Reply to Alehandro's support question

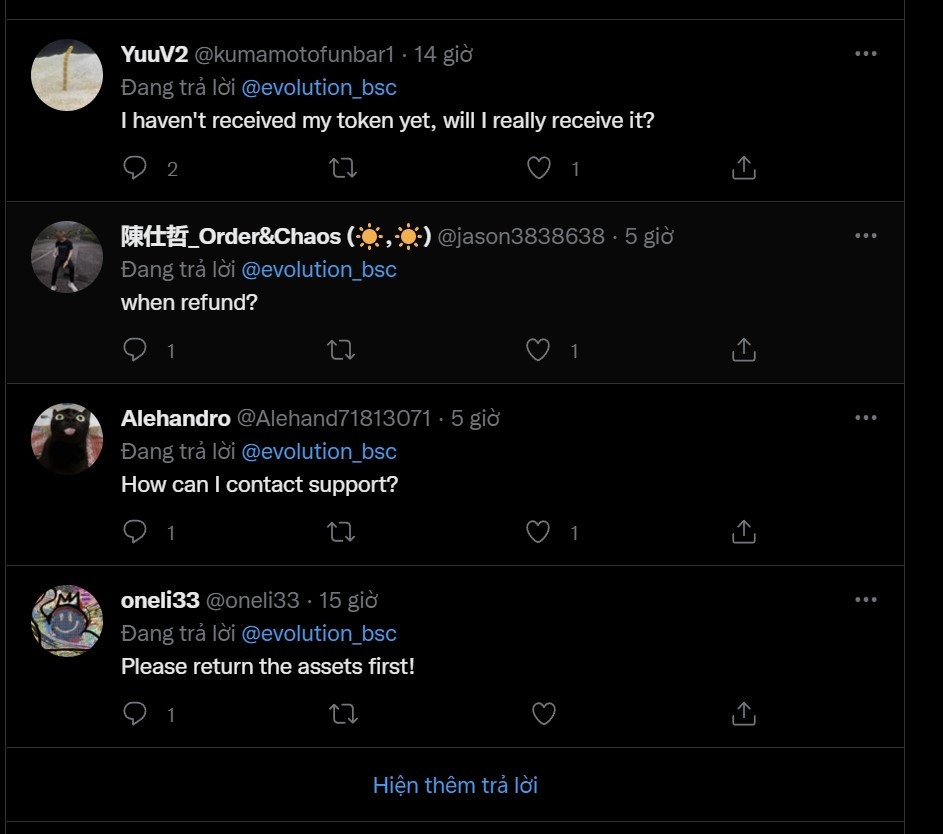coord(135,532)
